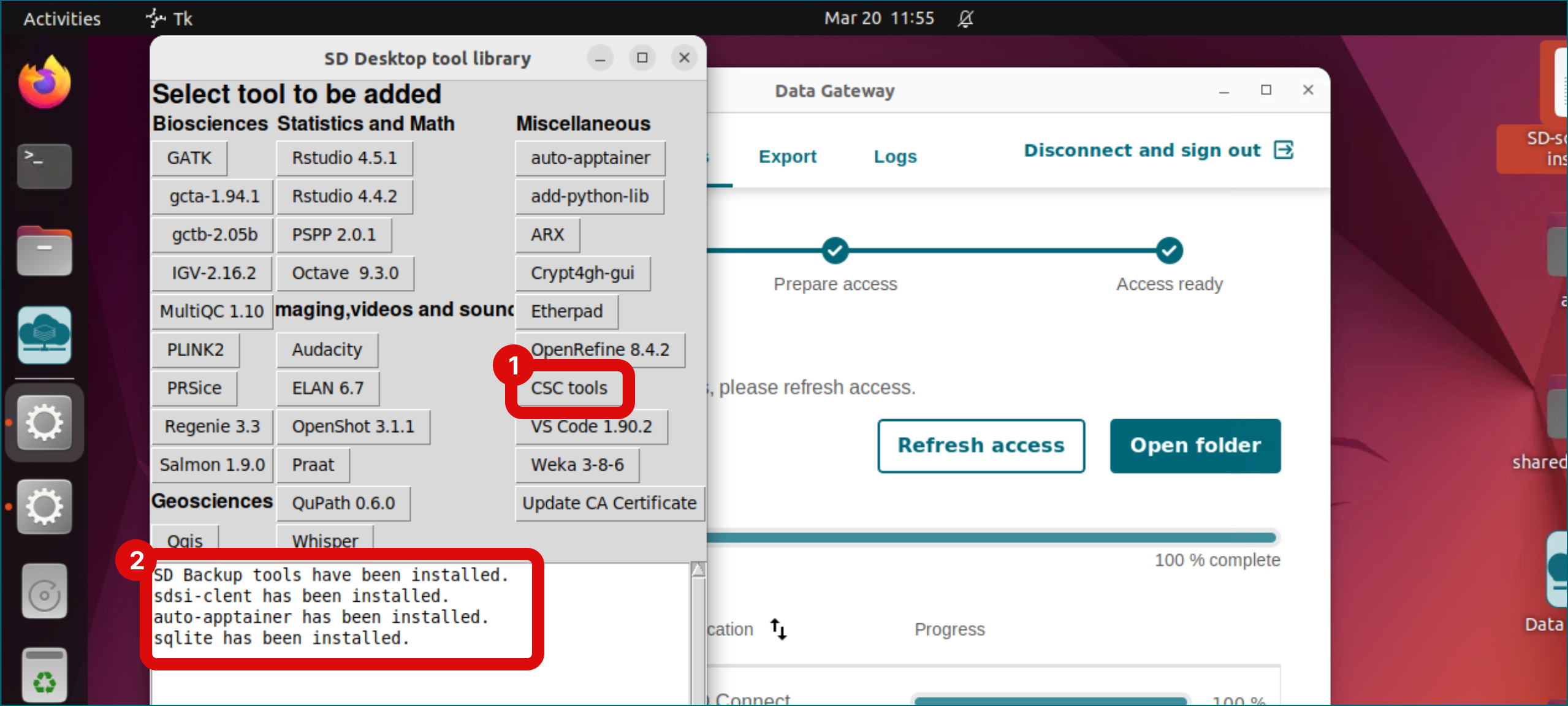Switch to the Export tab
This screenshot has width=1568, height=706.
click(786, 156)
